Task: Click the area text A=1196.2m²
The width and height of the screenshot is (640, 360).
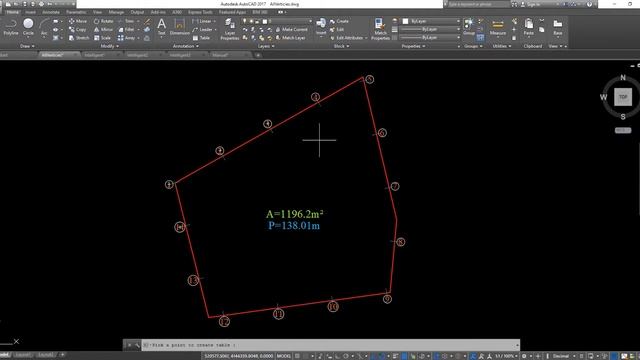Action: tap(294, 214)
